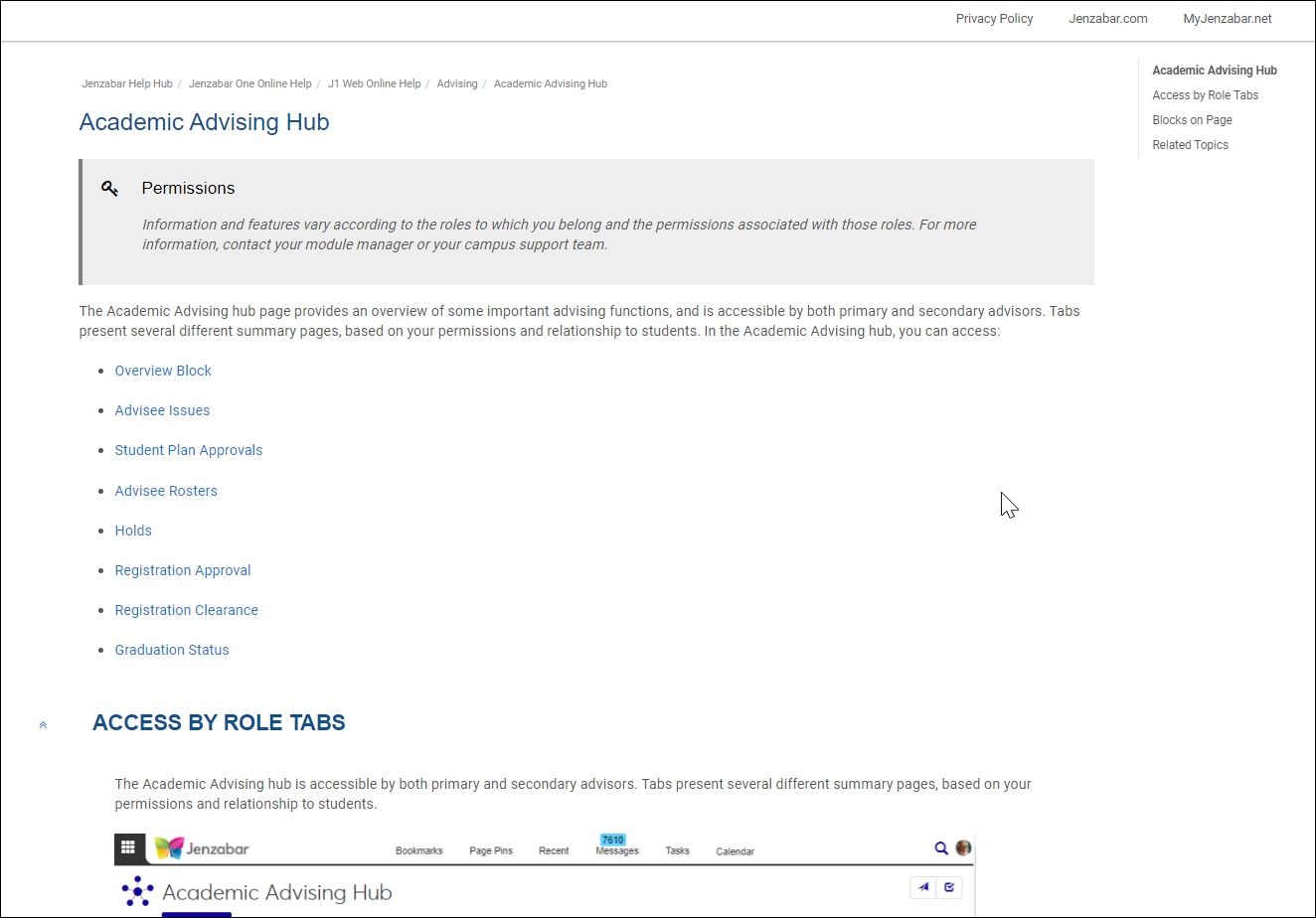The image size is (1316, 918).
Task: Go to MyJenzabar.net from the header
Action: (x=1228, y=19)
